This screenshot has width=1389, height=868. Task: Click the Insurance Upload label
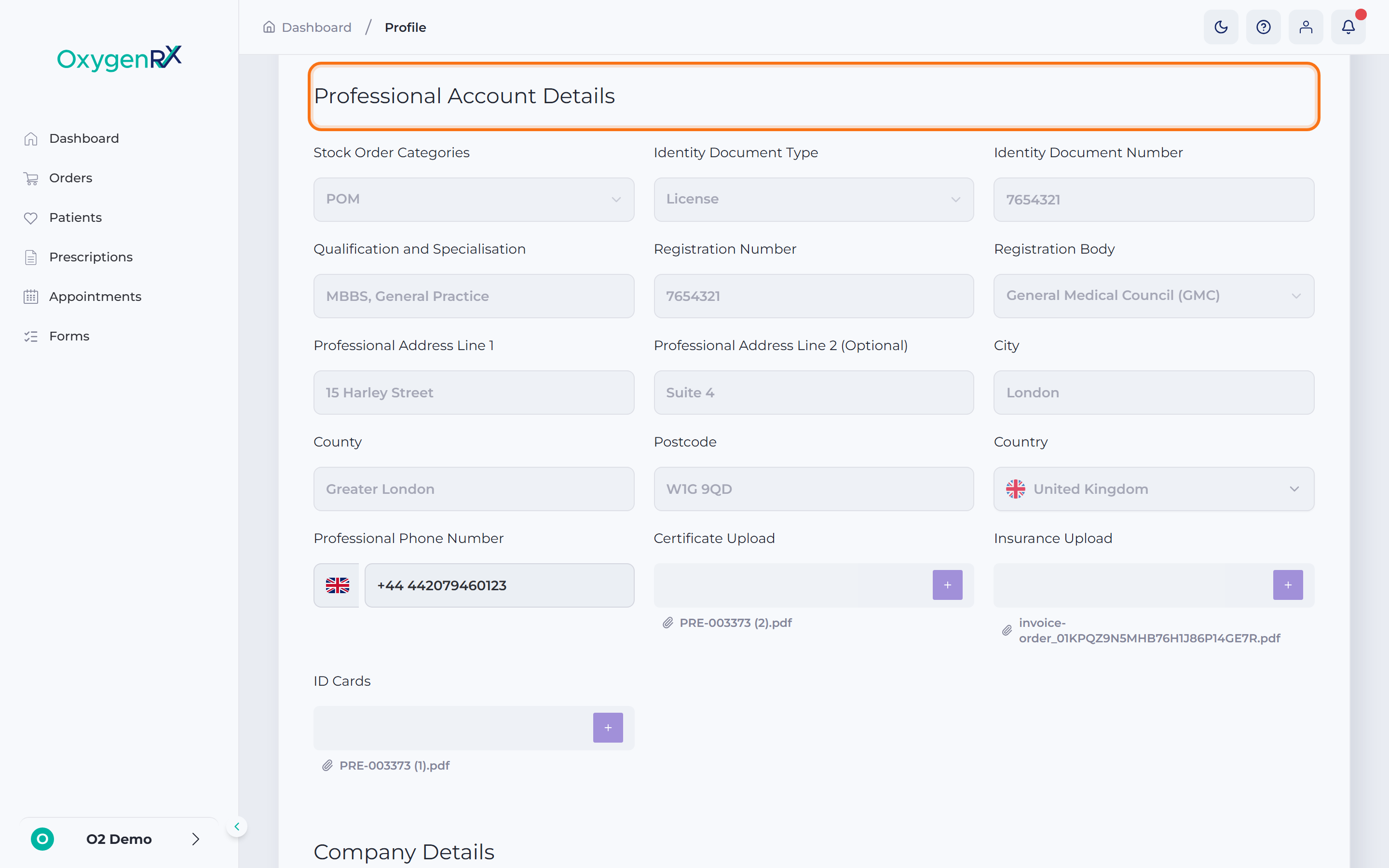[1053, 539]
